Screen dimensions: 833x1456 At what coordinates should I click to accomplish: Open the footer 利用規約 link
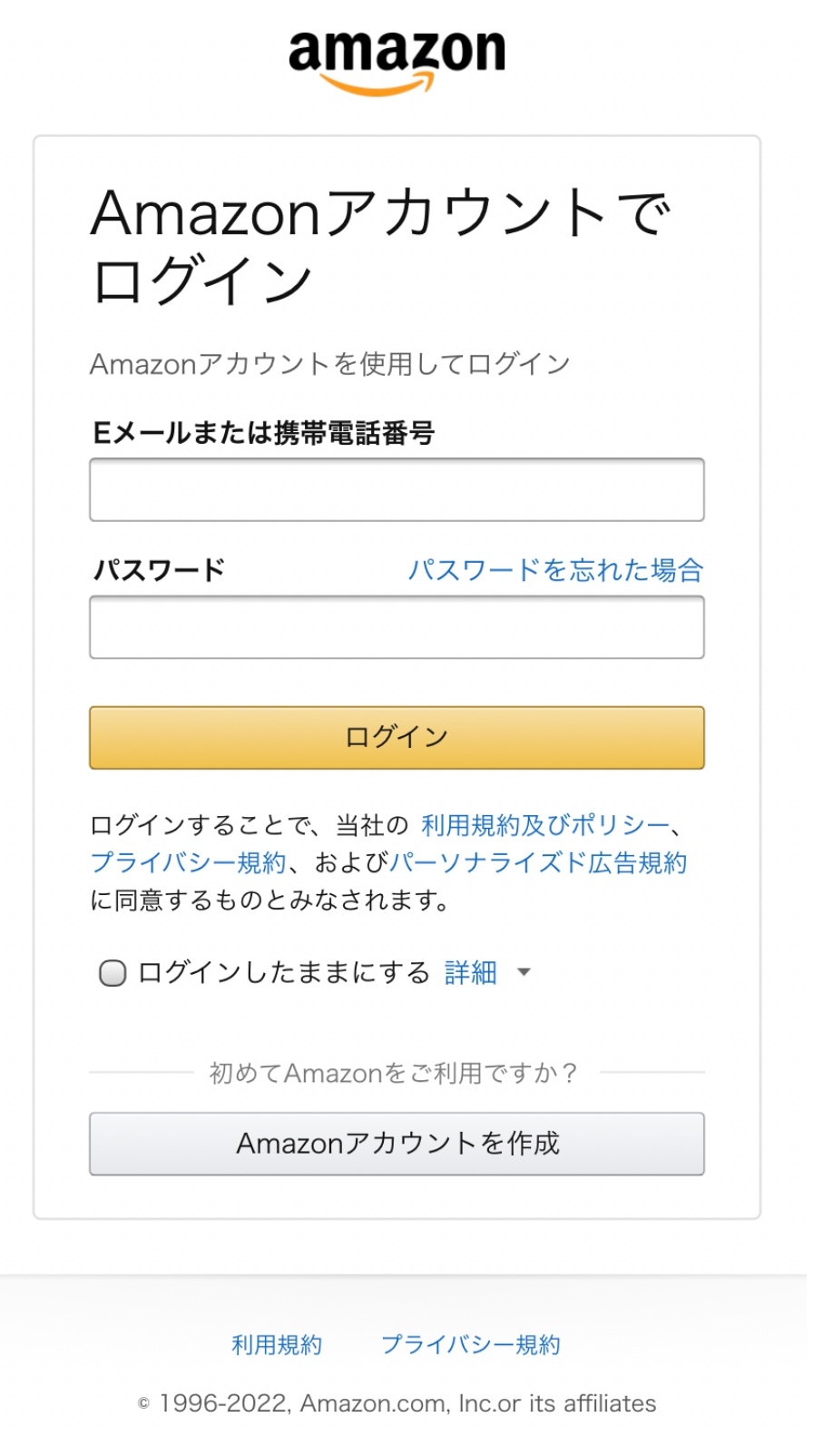point(277,1344)
